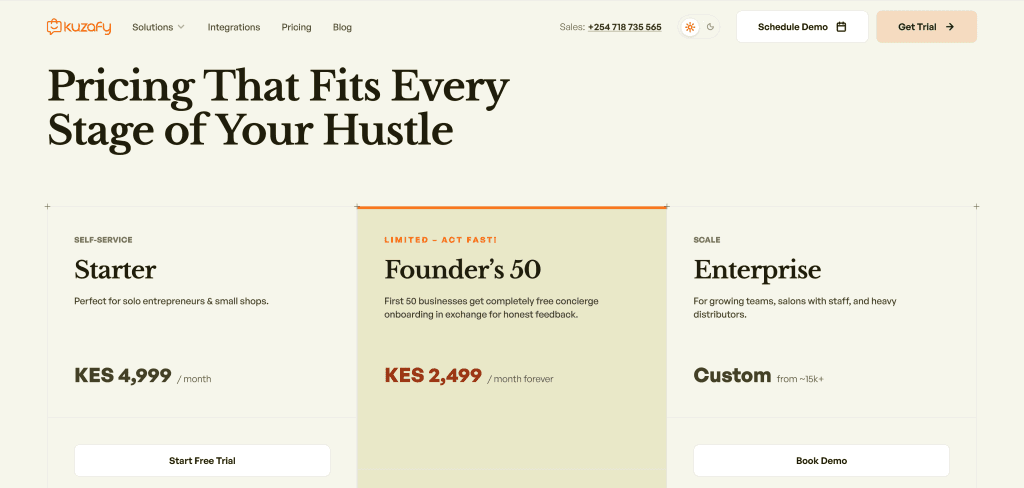Click calendar icon in Schedule Demo button
Image resolution: width=1024 pixels, height=488 pixels.
point(841,27)
